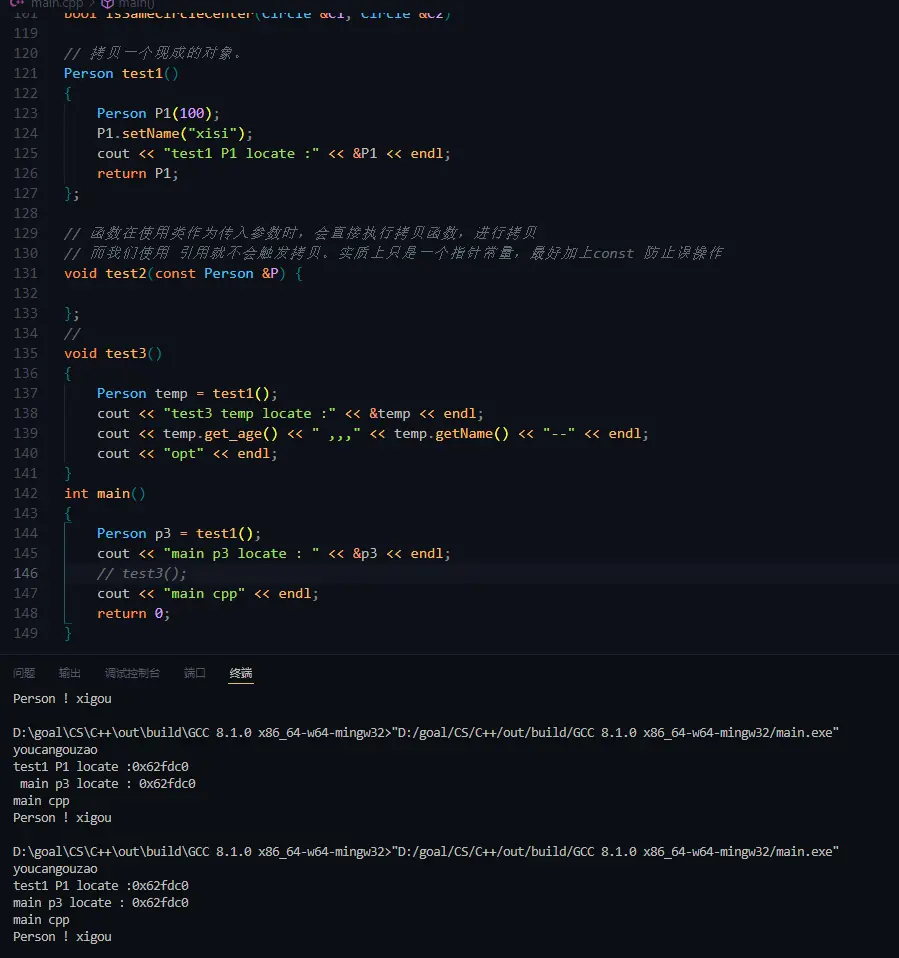Switch to the 问题 panel tab
The height and width of the screenshot is (958, 899).
click(x=24, y=673)
